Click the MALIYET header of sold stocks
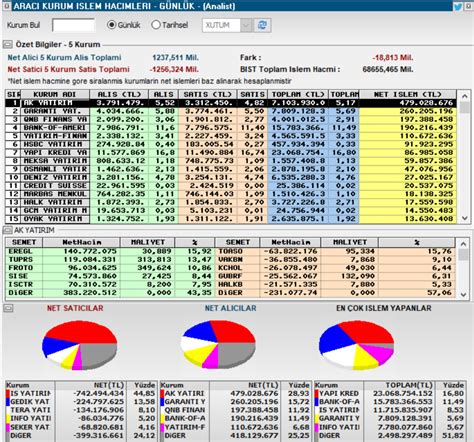 point(349,242)
